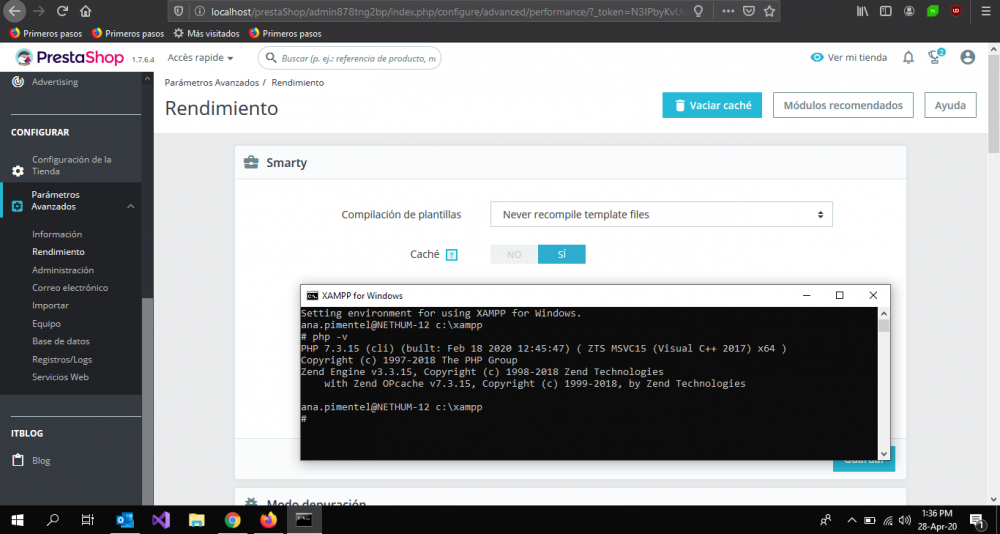Open Windows search on the taskbar
Image resolution: width=1000 pixels, height=534 pixels.
(x=53, y=520)
